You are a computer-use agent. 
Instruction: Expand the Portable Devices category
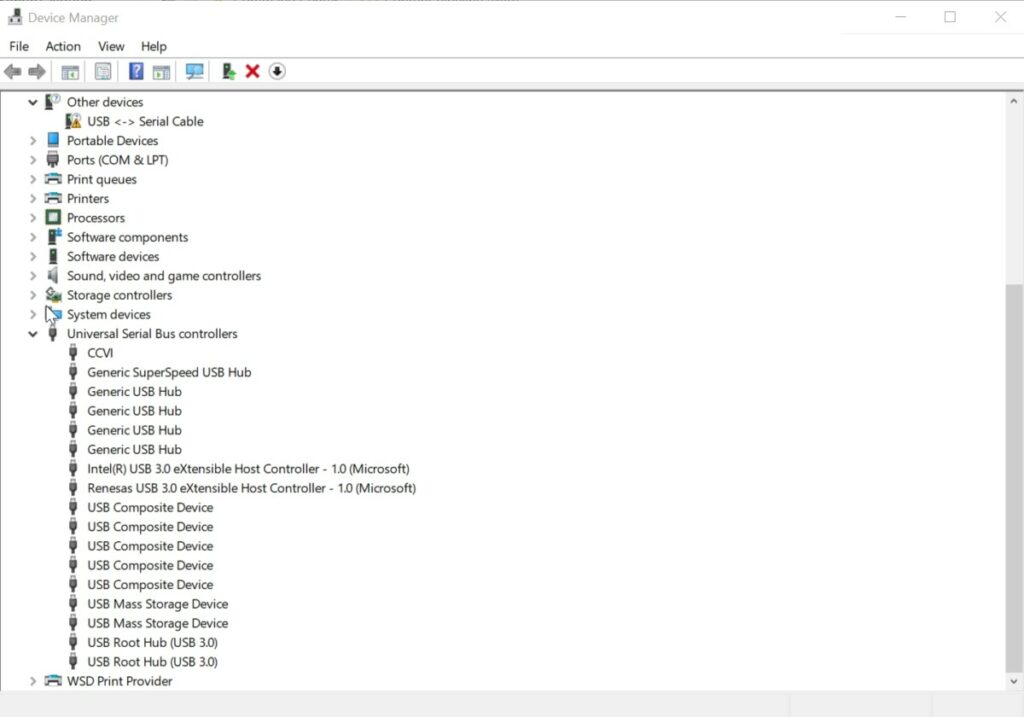pyautogui.click(x=33, y=140)
